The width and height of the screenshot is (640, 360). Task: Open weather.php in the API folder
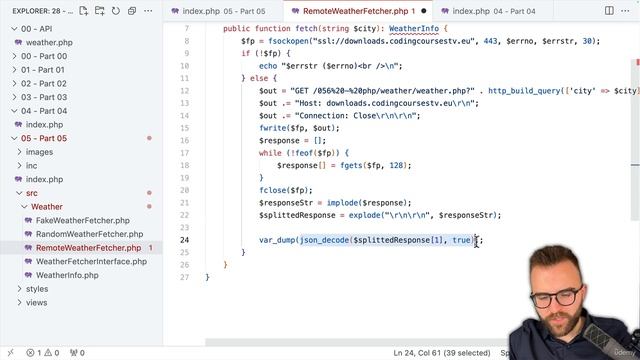click(49, 42)
